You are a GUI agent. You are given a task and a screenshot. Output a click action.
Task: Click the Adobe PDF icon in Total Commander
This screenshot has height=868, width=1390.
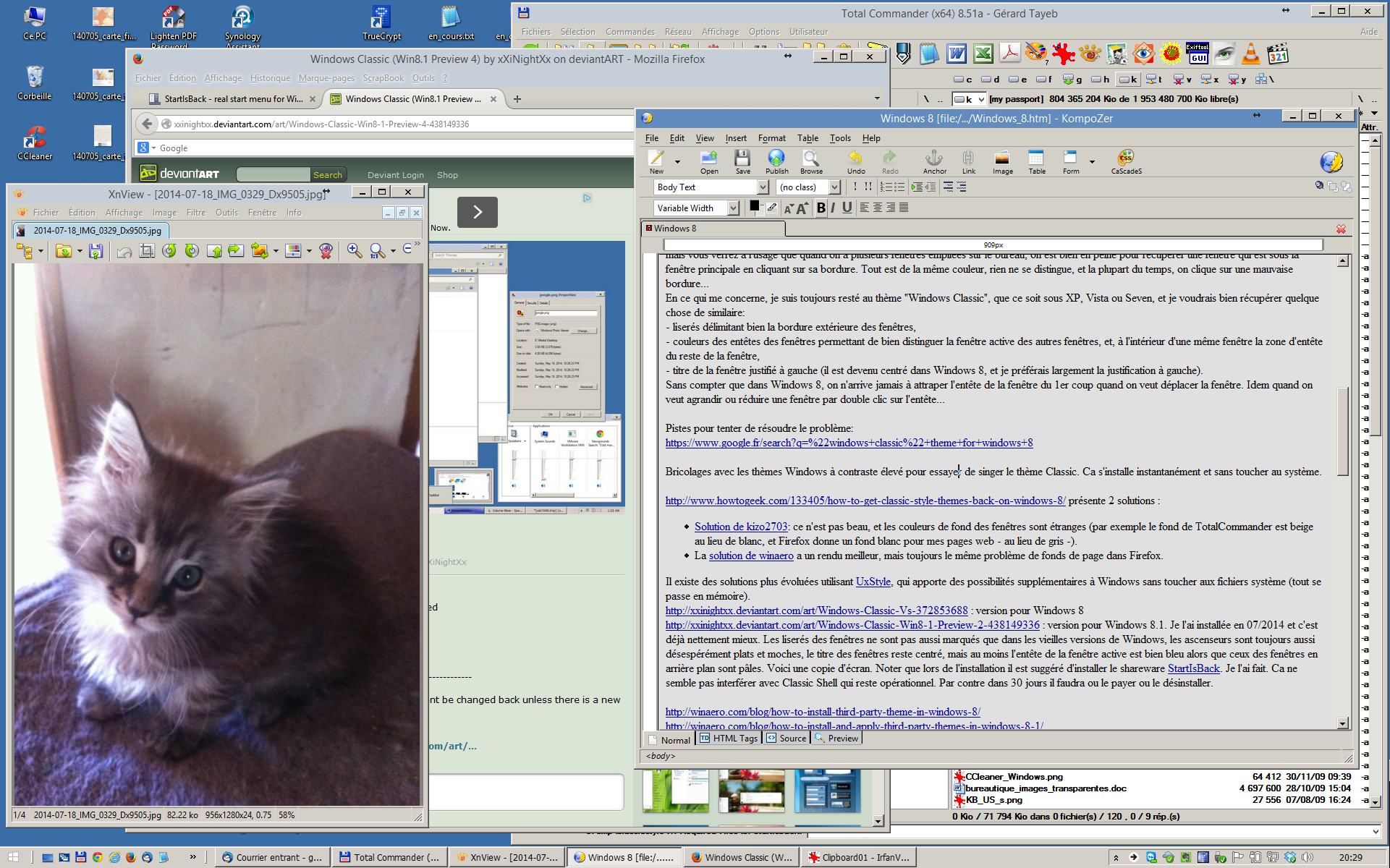pyautogui.click(x=1010, y=54)
